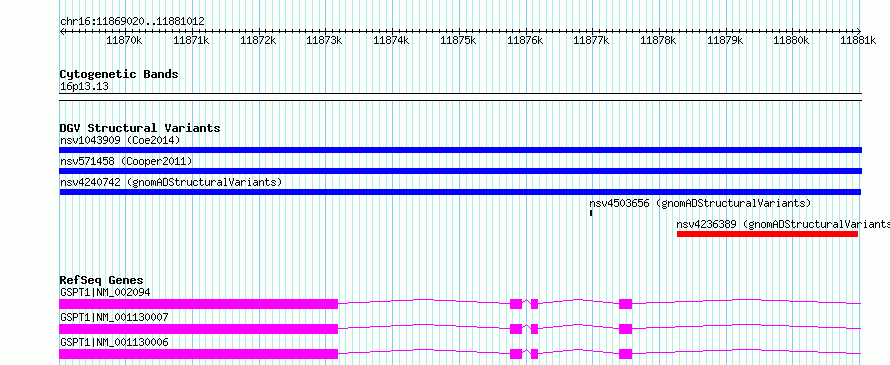Click the 11872k ruler label

coord(258,40)
